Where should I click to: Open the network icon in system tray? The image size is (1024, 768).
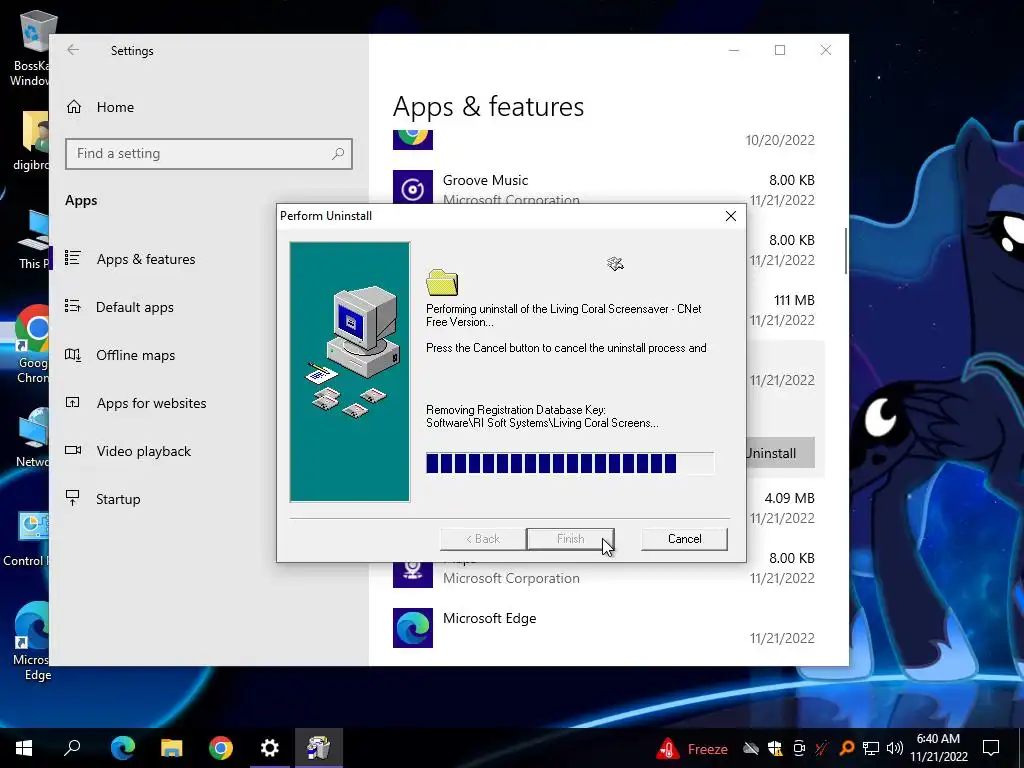click(x=871, y=748)
